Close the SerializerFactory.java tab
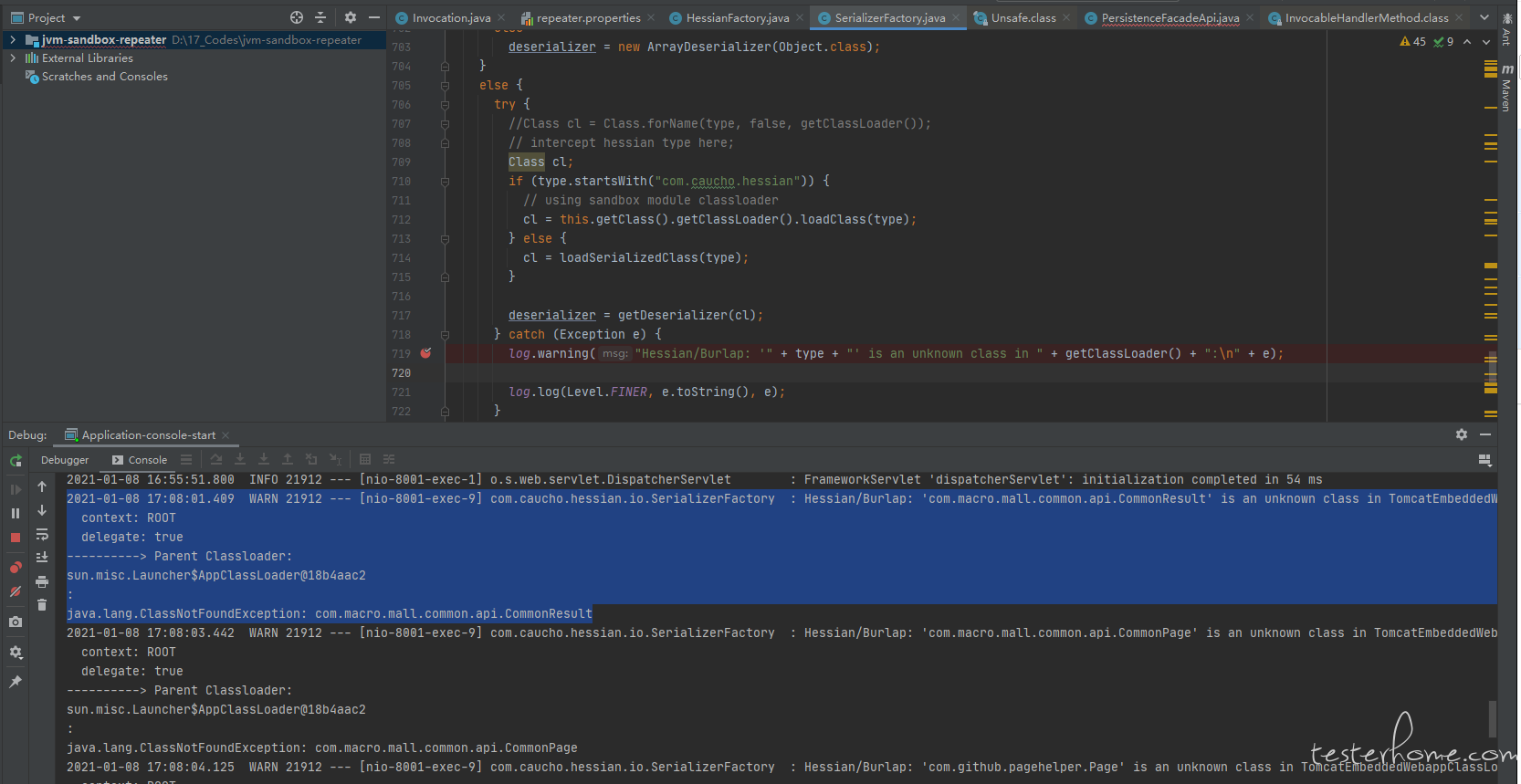The image size is (1521, 784). click(x=956, y=17)
